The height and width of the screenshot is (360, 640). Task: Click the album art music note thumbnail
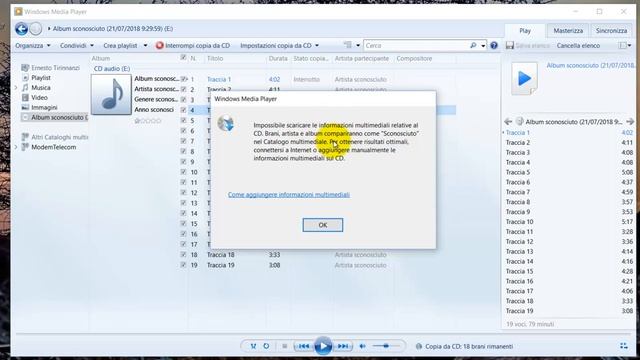[111, 94]
